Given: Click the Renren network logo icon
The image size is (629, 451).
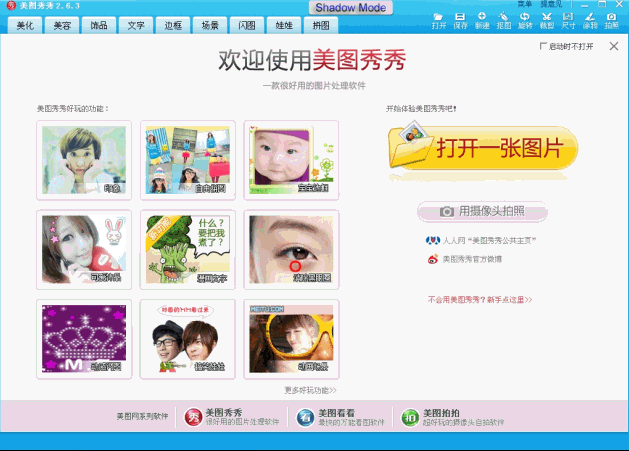Looking at the screenshot, I should [x=432, y=240].
